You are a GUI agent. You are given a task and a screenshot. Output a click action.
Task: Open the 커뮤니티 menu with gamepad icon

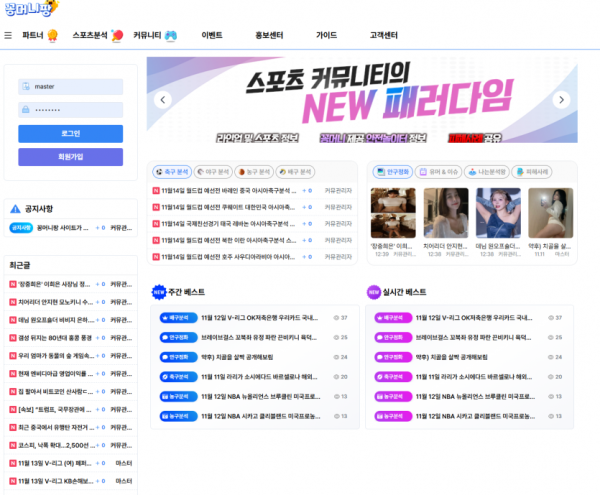(x=155, y=35)
